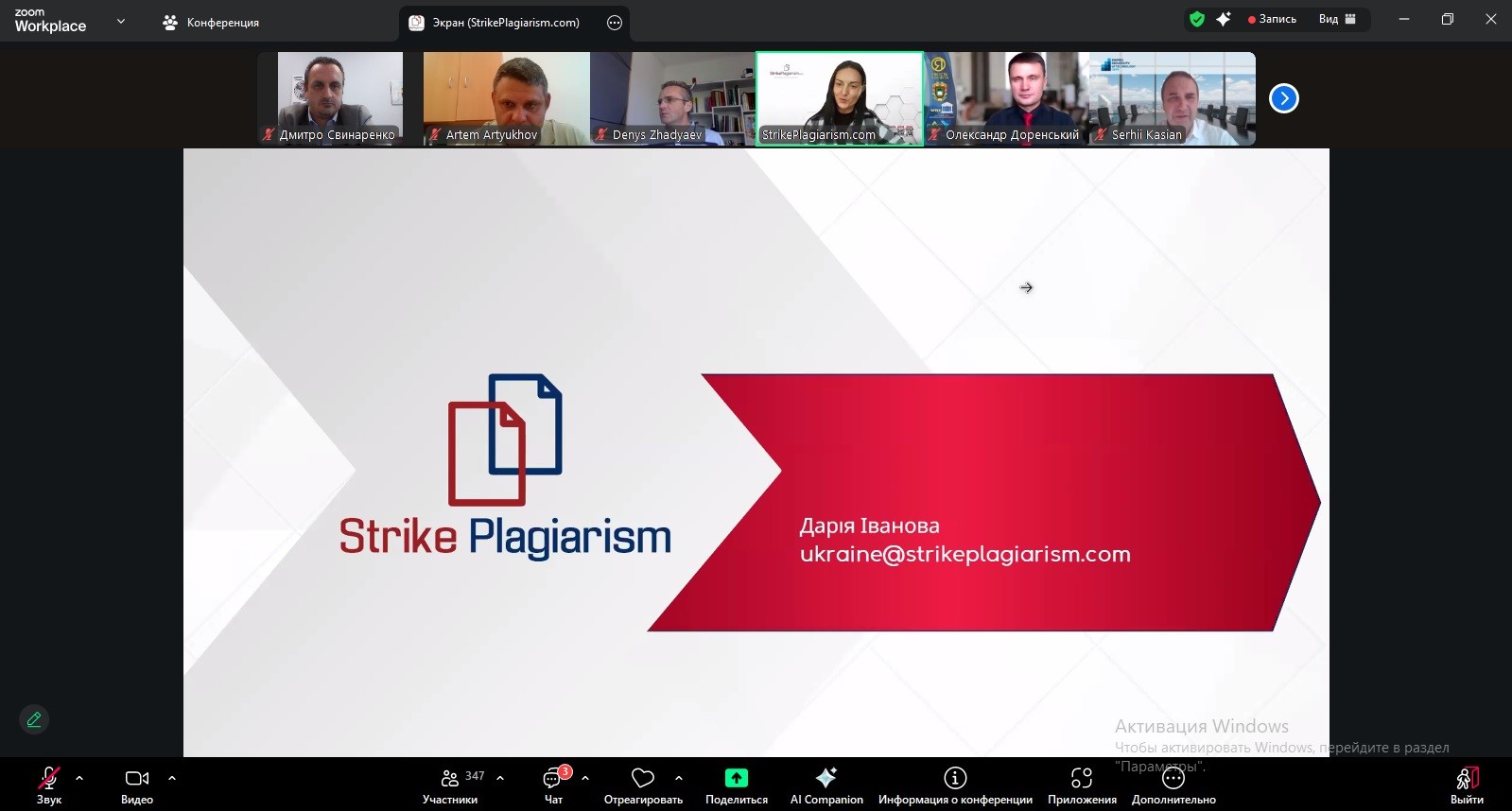Viewport: 1512px width, 811px height.
Task: Expand audio options arrow next to Звук
Action: coord(79,779)
